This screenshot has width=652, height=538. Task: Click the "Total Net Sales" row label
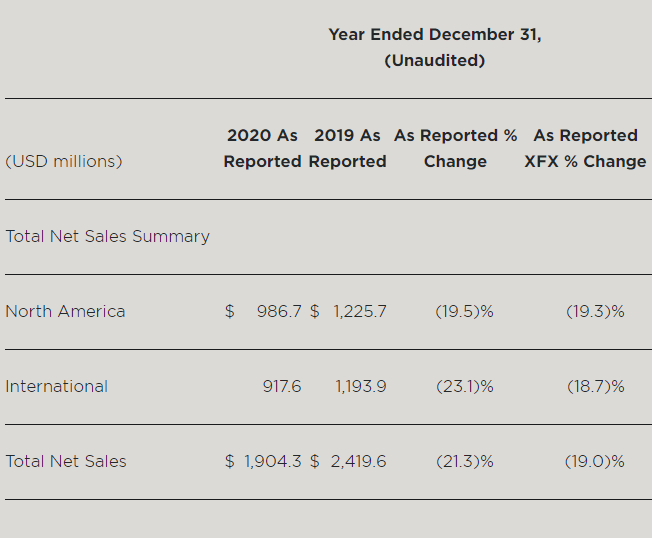(66, 461)
